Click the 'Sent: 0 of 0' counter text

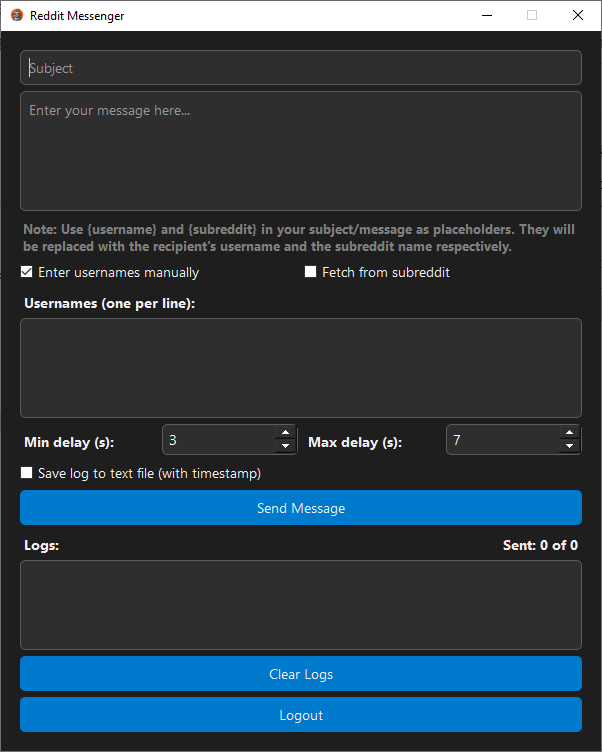(x=540, y=545)
